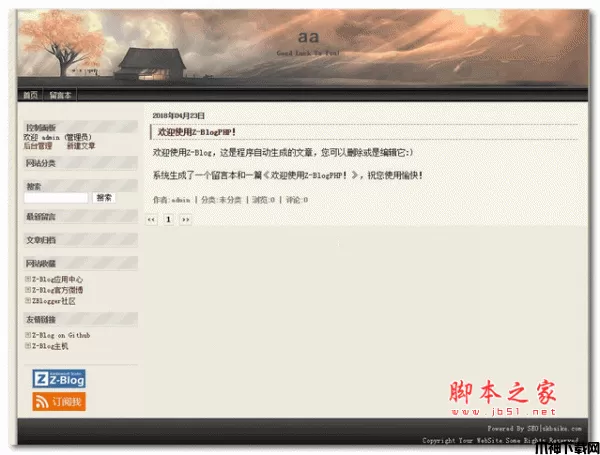Screen dimensions: 600x455
Task: Click the blog title aa
Action: tap(308, 37)
